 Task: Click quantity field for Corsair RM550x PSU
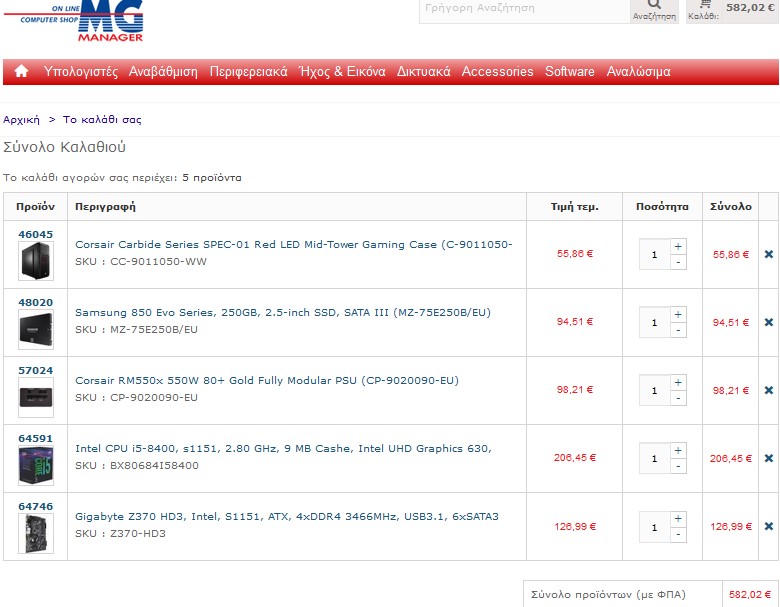click(x=655, y=391)
